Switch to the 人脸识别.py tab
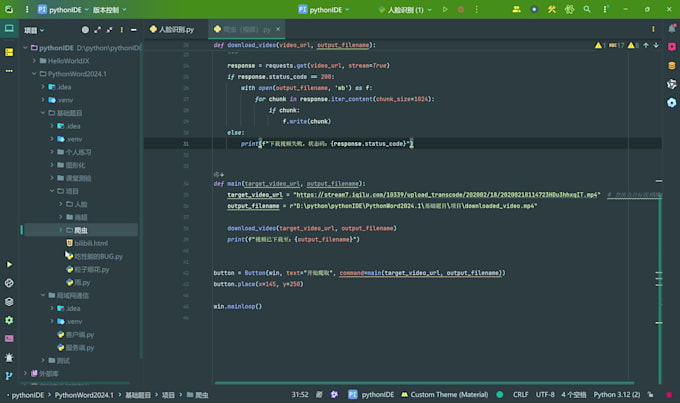This screenshot has height=403, width=680. (176, 30)
